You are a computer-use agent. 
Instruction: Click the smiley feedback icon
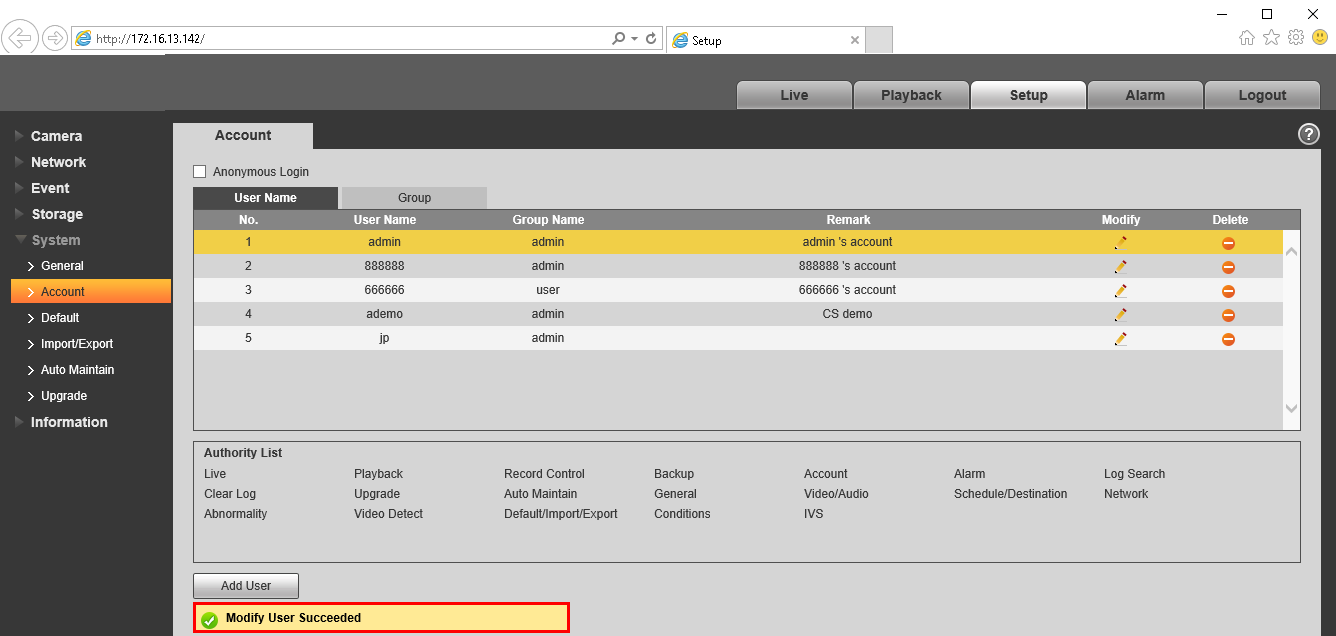[x=1320, y=37]
